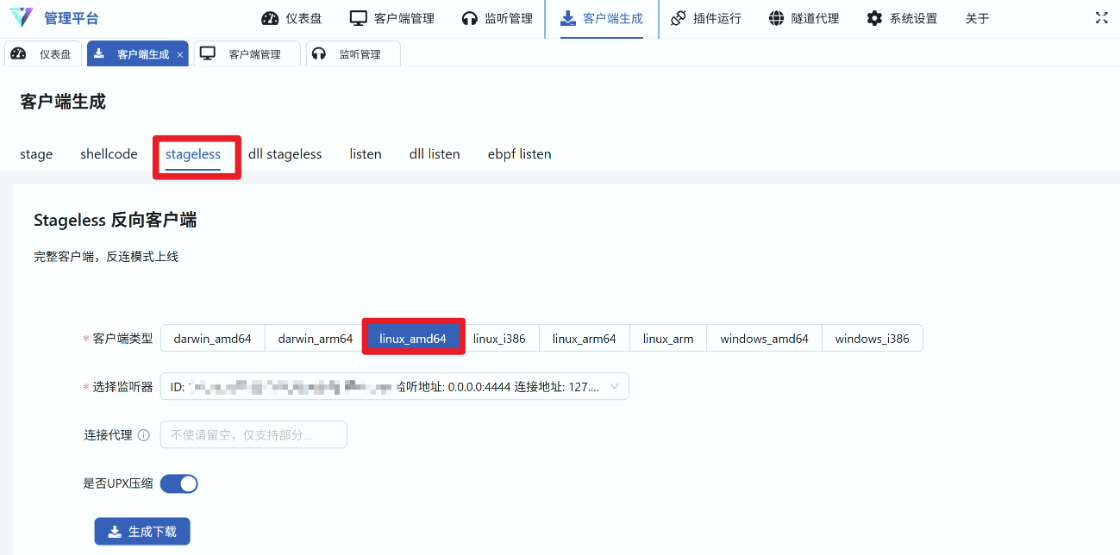
Task: Choose darwin_arm64 client type
Action: coord(315,339)
